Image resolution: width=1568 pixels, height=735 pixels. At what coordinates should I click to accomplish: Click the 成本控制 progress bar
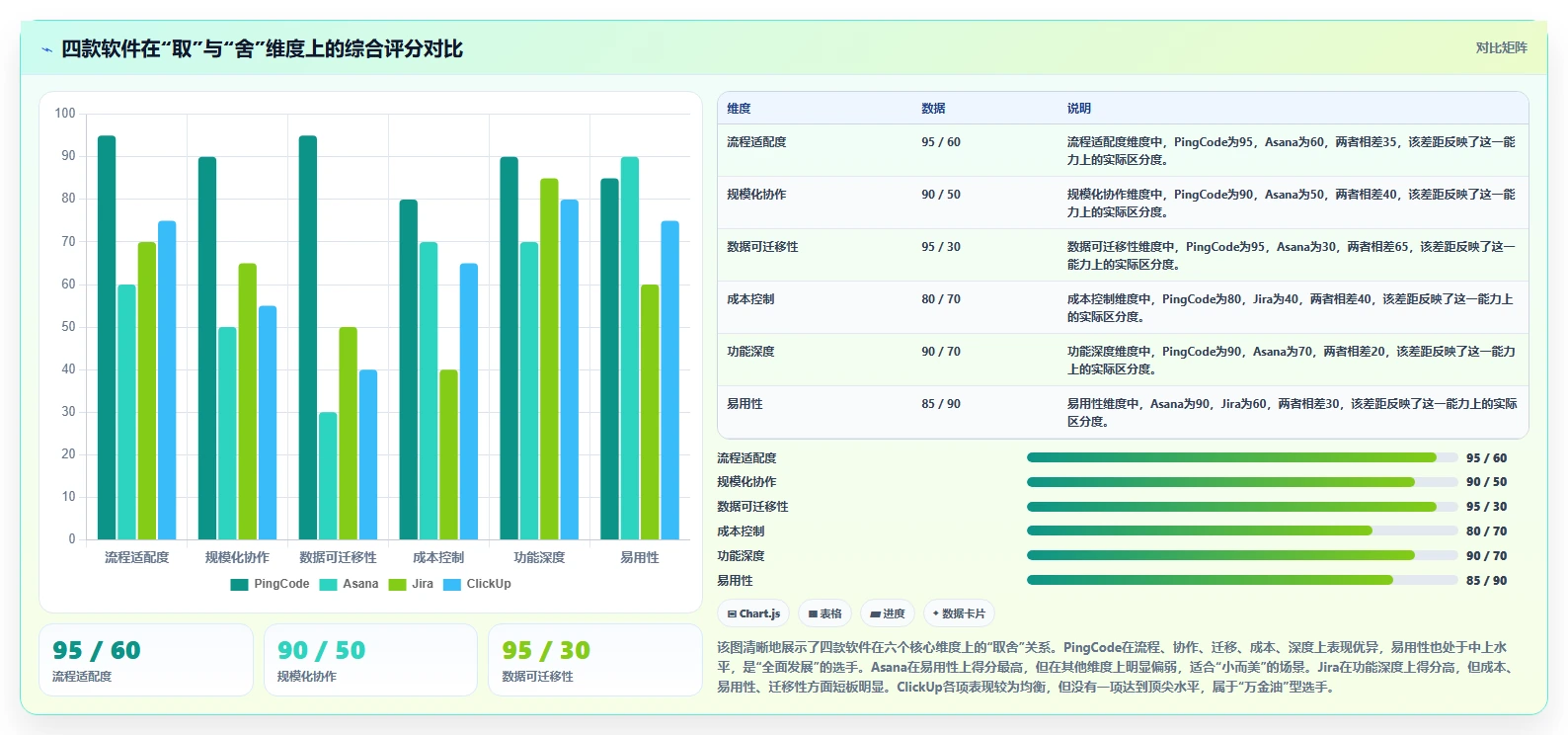tap(1242, 531)
